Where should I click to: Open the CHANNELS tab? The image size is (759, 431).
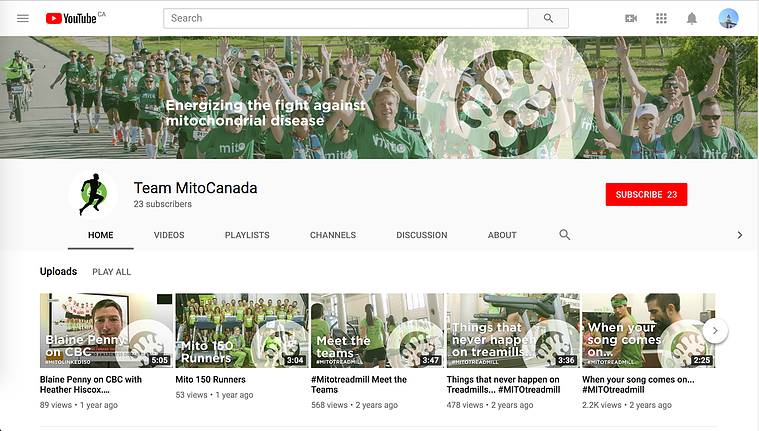coord(333,235)
